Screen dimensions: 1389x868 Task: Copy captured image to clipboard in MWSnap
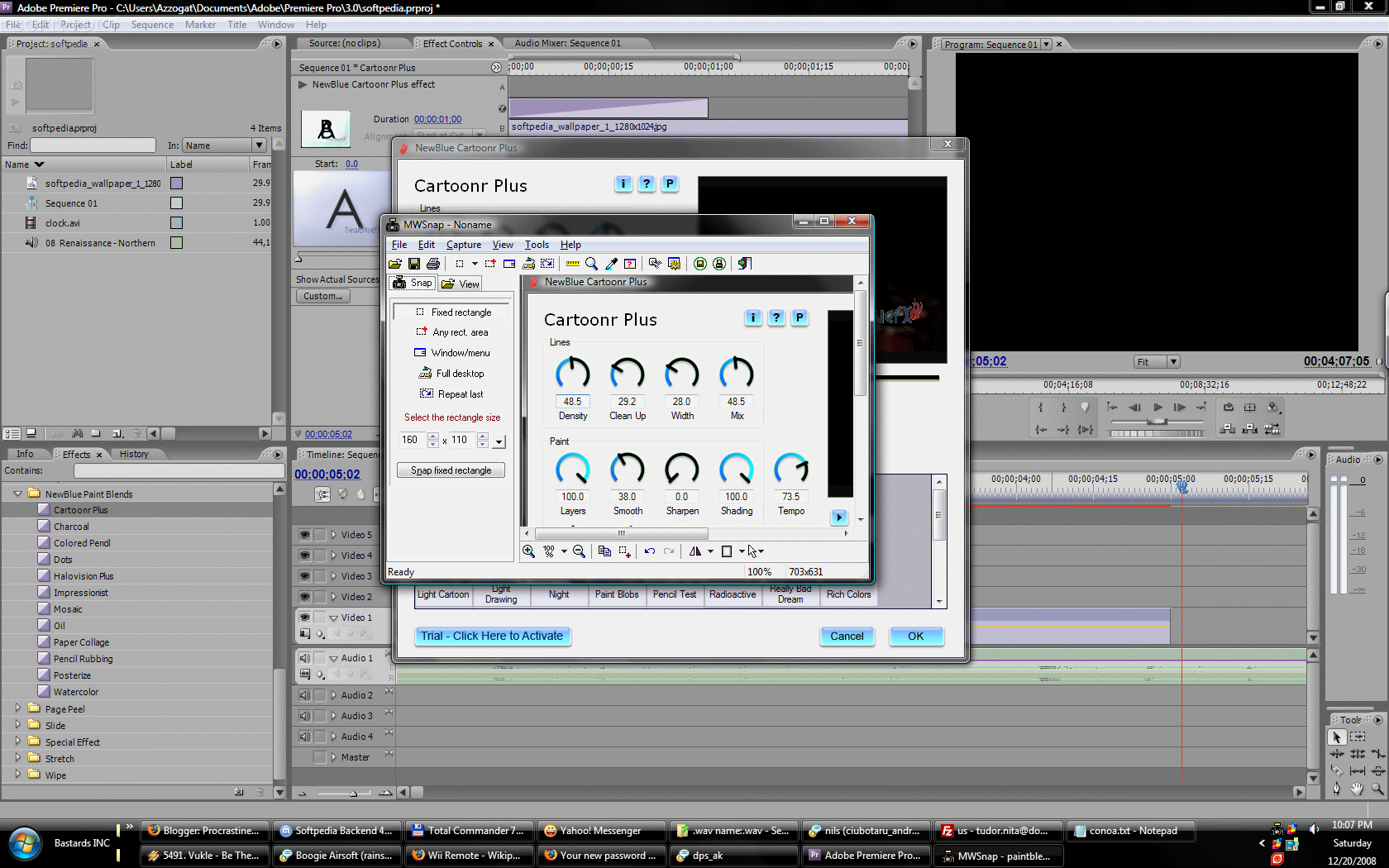point(604,551)
